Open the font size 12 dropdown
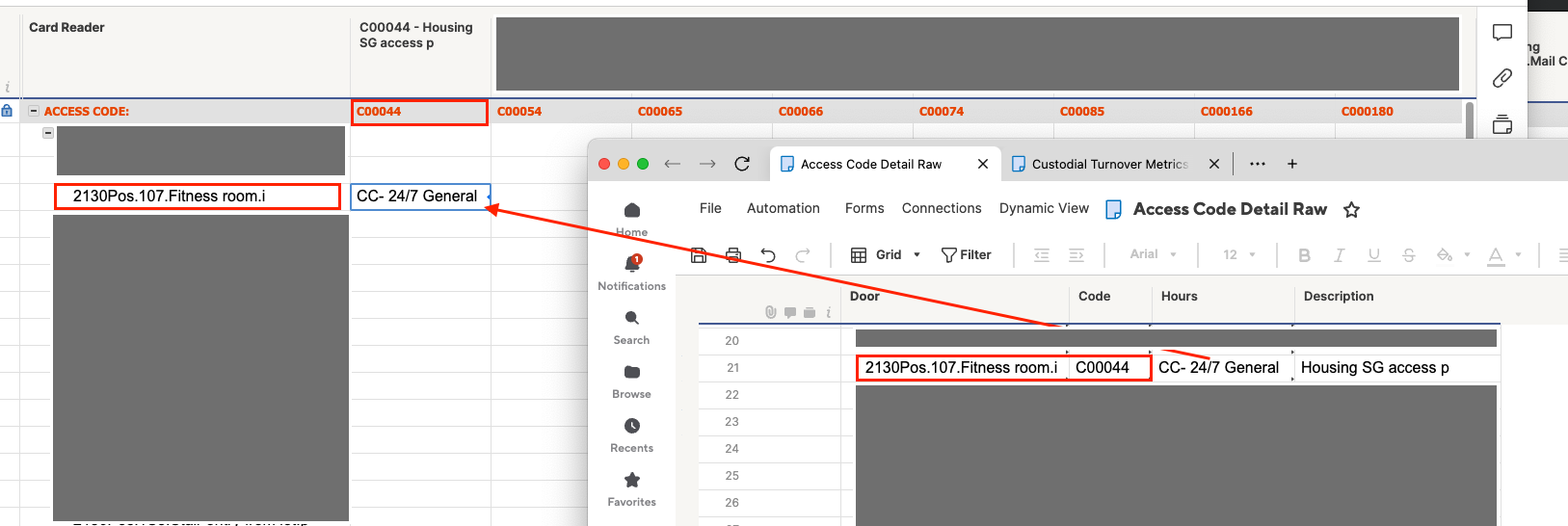Screen dimensions: 1568x526 pyautogui.click(x=1239, y=254)
